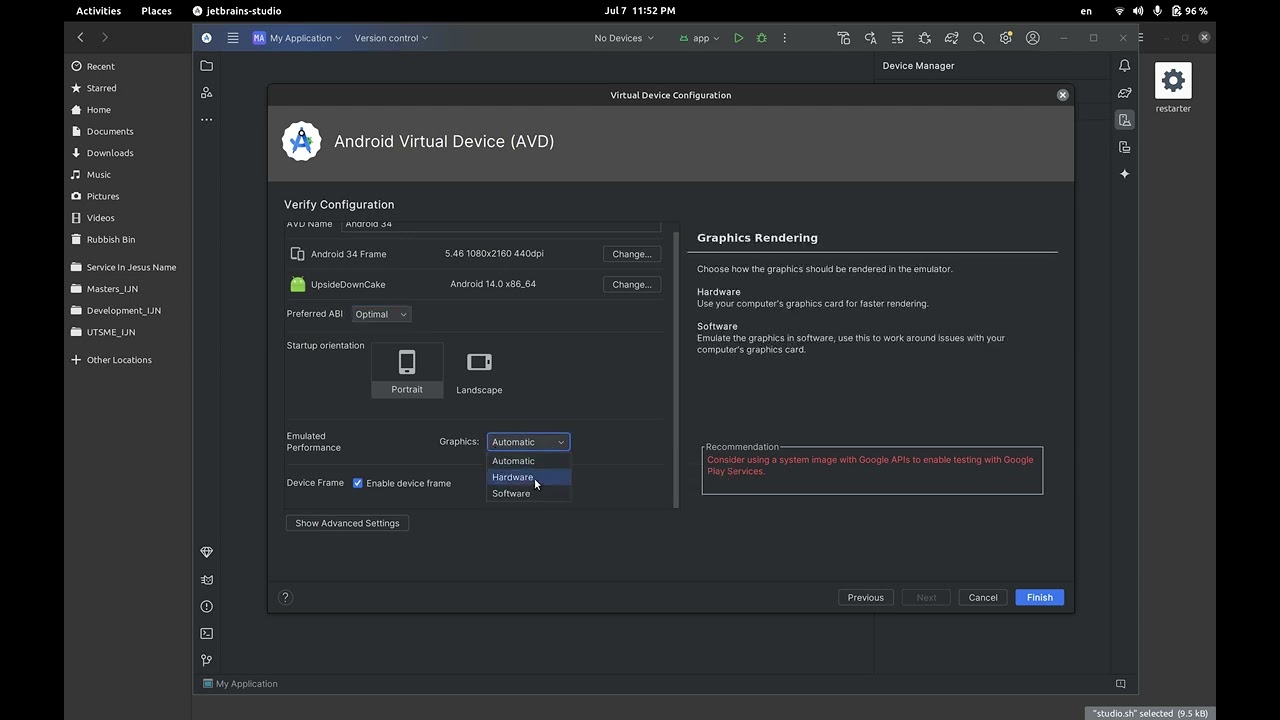
Task: Toggle the Enable device frame checkbox
Action: tap(358, 483)
